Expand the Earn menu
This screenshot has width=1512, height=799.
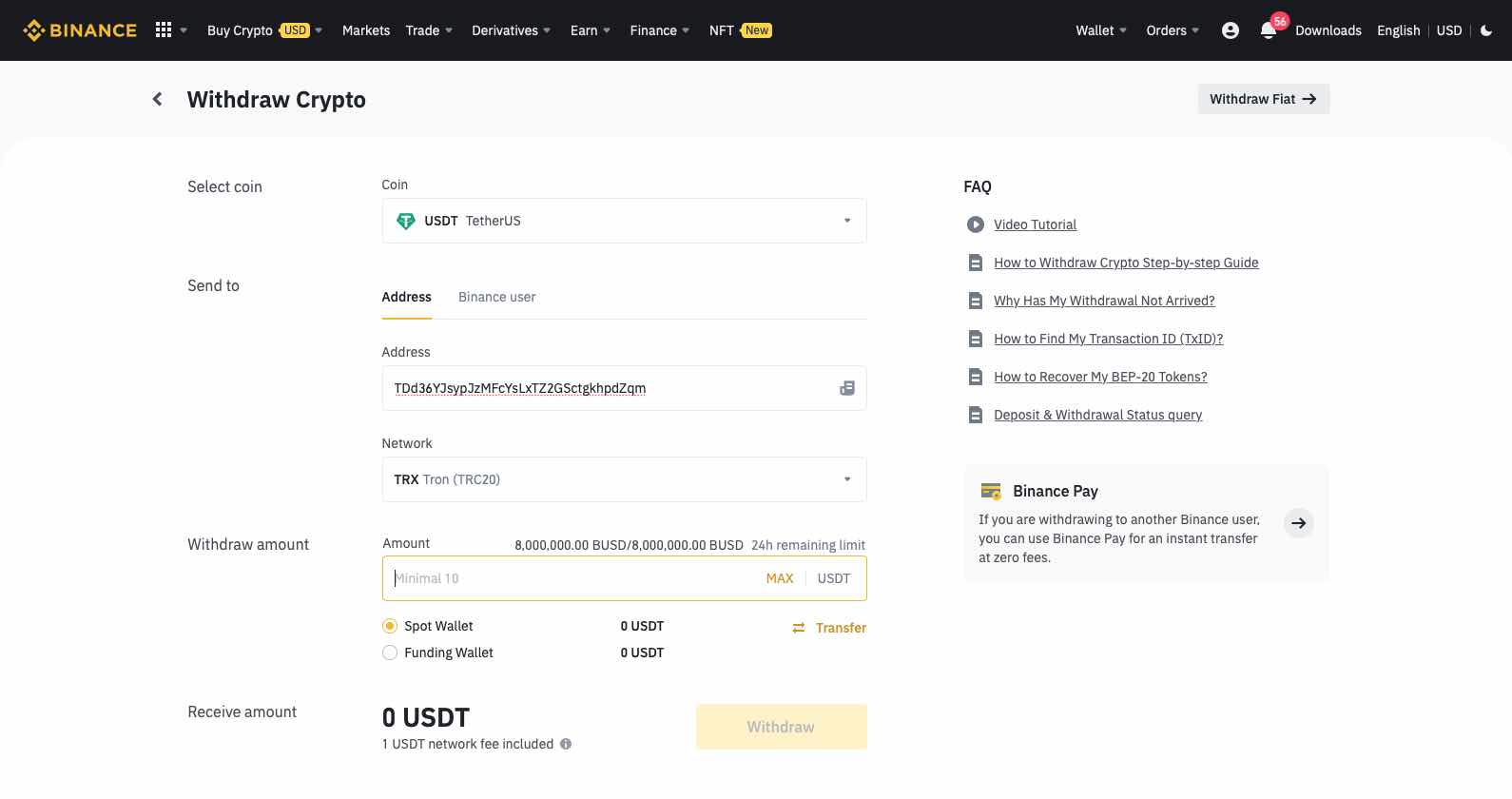pos(591,30)
